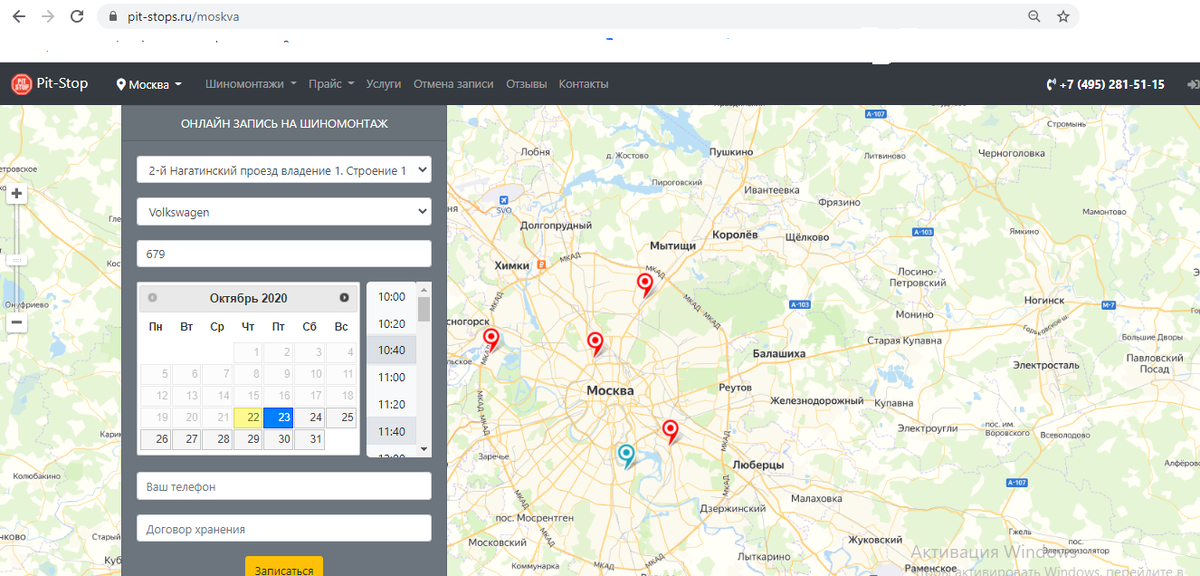Click the Записаться button
This screenshot has width=1200, height=576.
click(x=284, y=568)
